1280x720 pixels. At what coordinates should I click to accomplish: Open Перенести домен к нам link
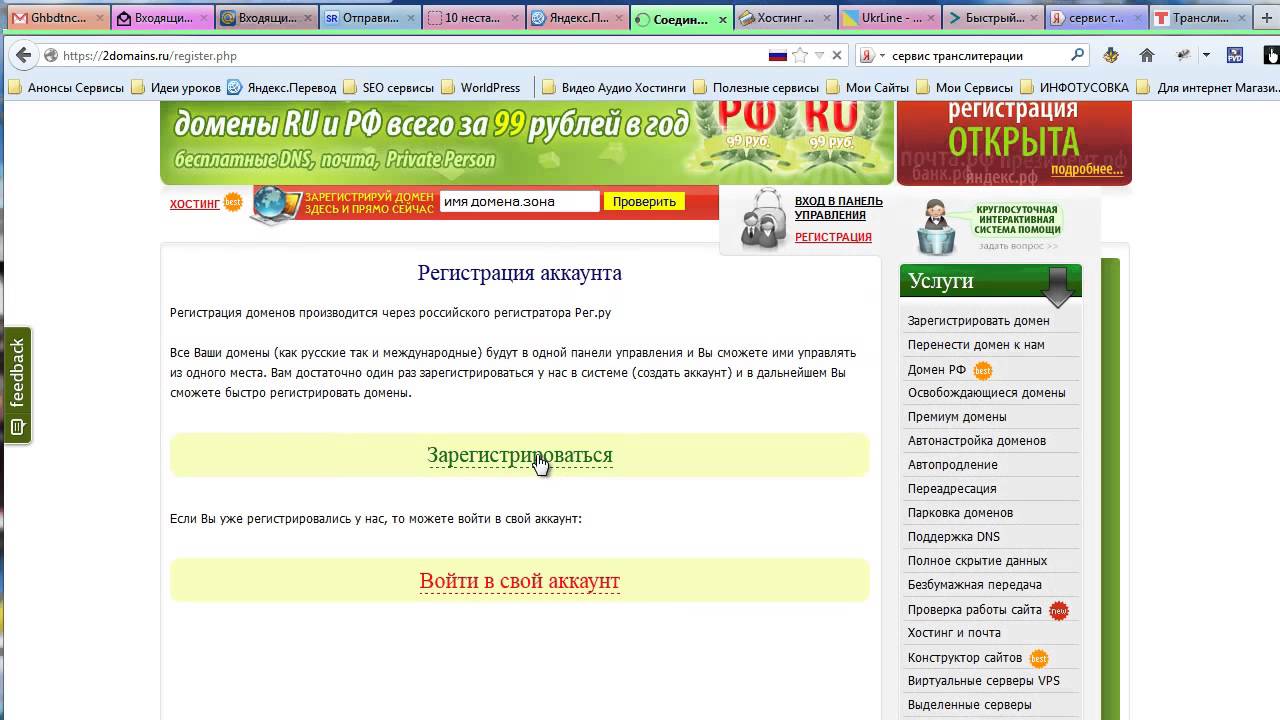(x=976, y=345)
